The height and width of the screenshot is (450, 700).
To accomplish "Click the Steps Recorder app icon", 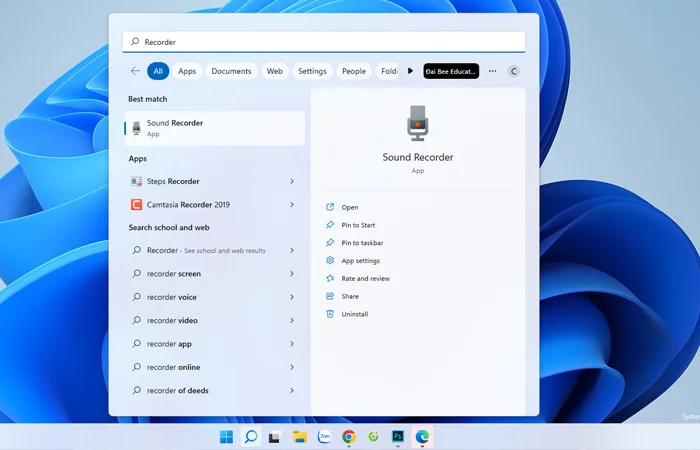I will [x=136, y=181].
